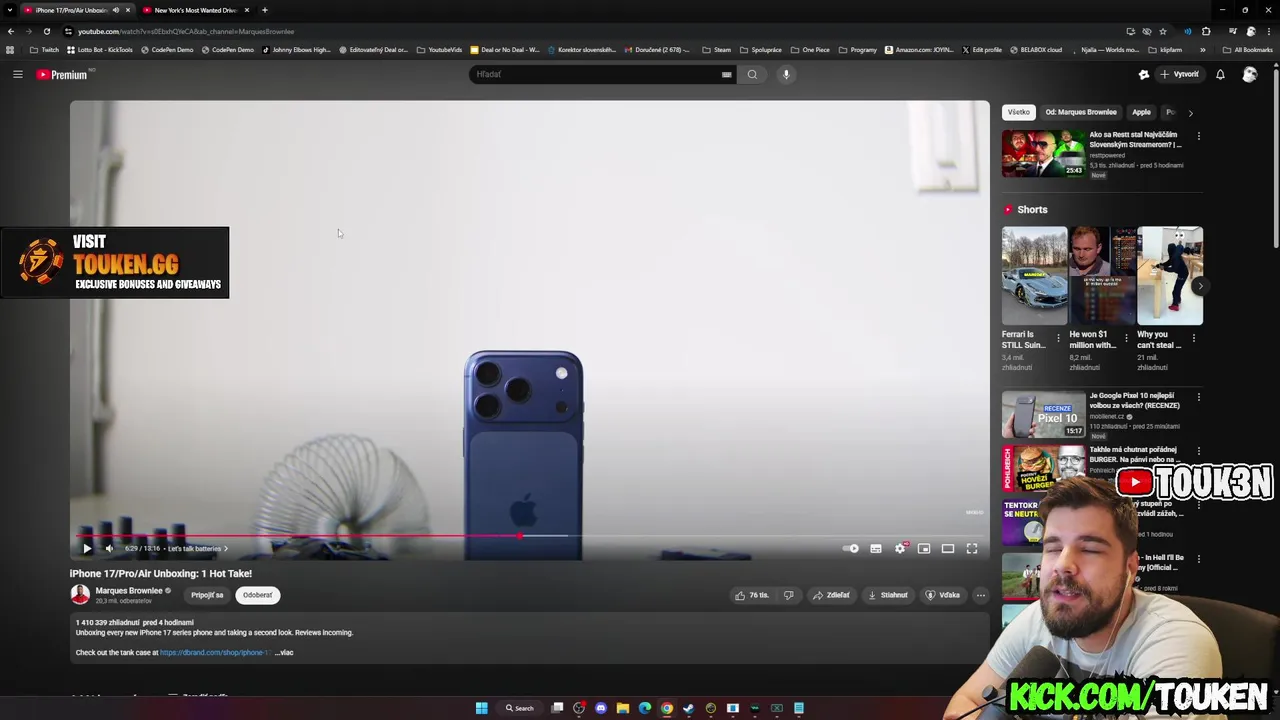The height and width of the screenshot is (720, 1280).
Task: Open the Google Pixel 10 review video
Action: coord(1043,414)
